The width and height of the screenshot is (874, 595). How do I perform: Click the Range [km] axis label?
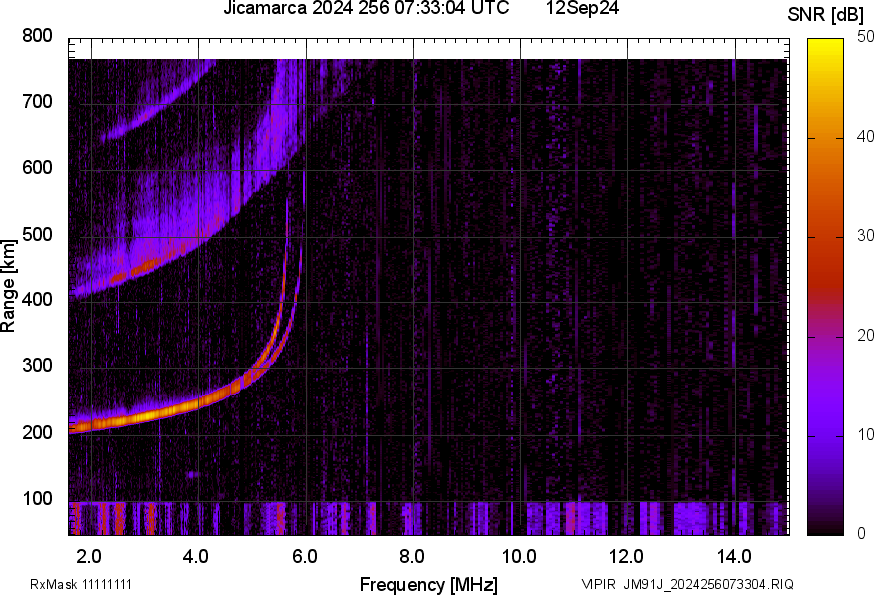9,286
